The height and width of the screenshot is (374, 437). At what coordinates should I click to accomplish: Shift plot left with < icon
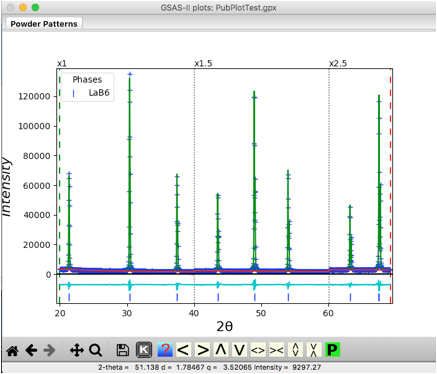point(184,350)
